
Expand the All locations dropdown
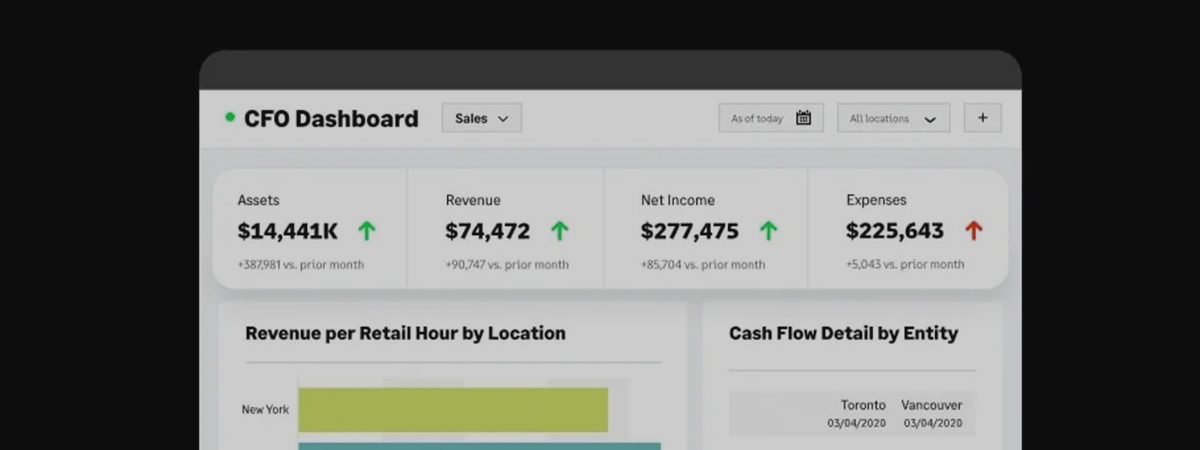click(892, 118)
